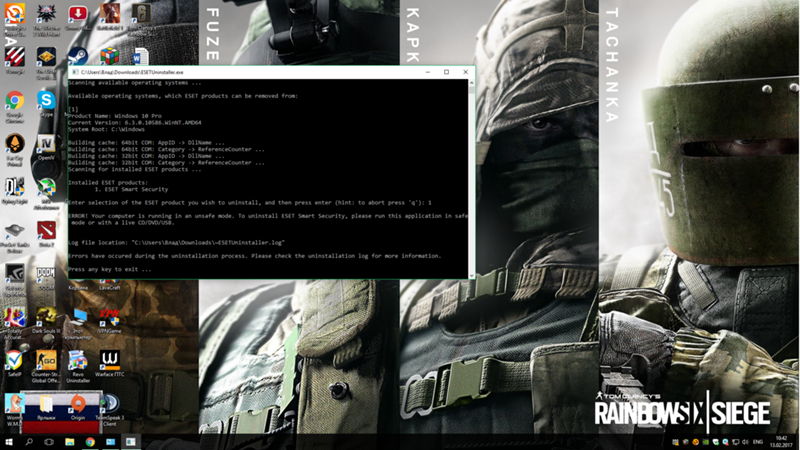
Task: Open the Worms W.M.D shortcut
Action: [x=14, y=410]
